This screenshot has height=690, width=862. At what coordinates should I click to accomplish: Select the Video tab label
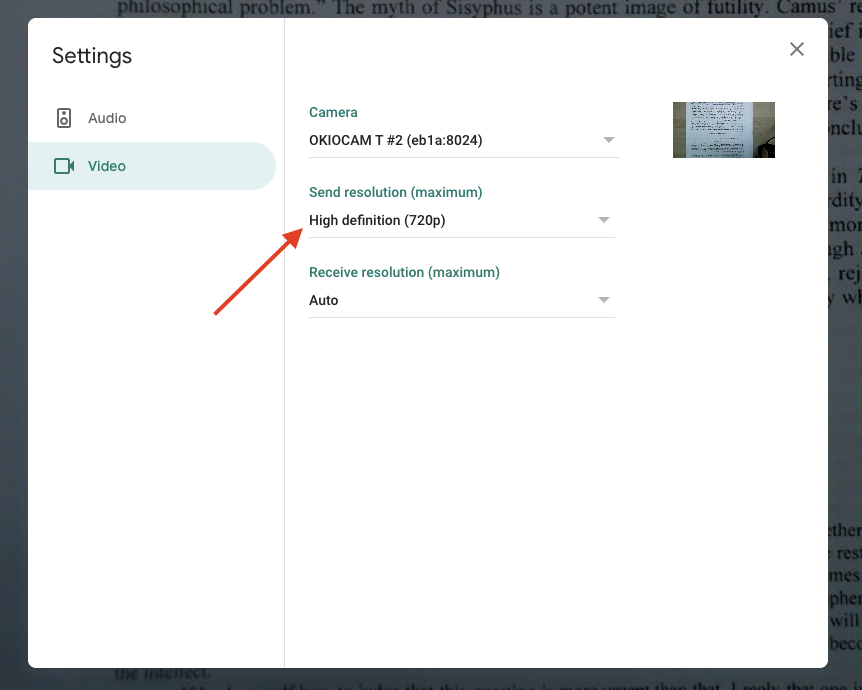(107, 166)
